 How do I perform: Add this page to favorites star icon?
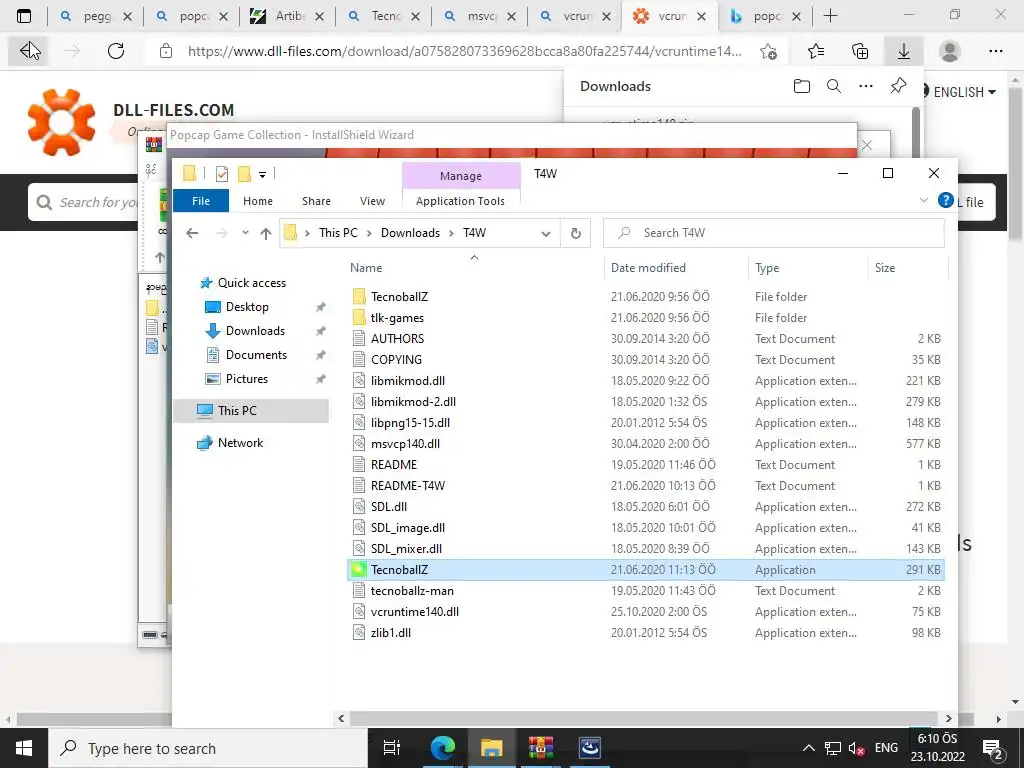pyautogui.click(x=769, y=51)
